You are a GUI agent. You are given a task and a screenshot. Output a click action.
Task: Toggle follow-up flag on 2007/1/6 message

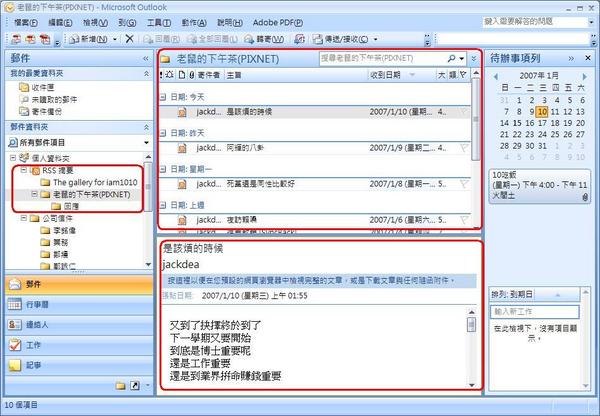coord(463,220)
